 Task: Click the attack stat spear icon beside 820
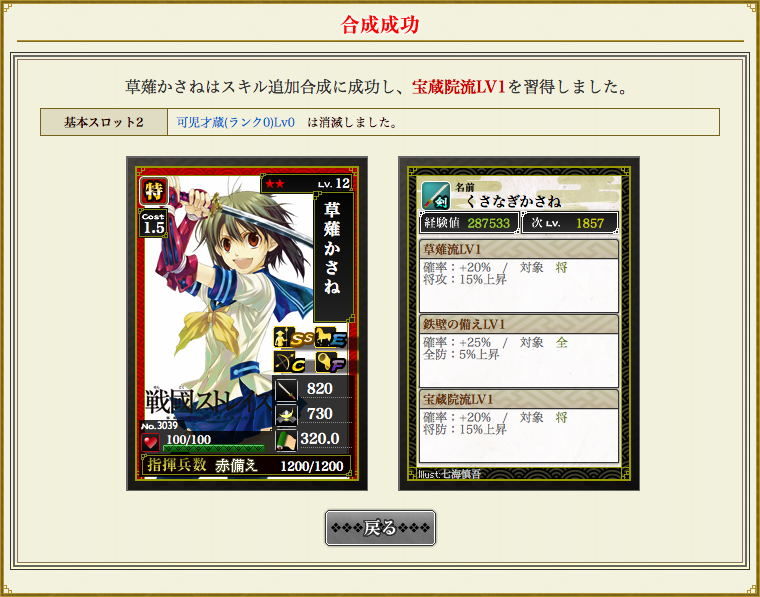pos(286,390)
